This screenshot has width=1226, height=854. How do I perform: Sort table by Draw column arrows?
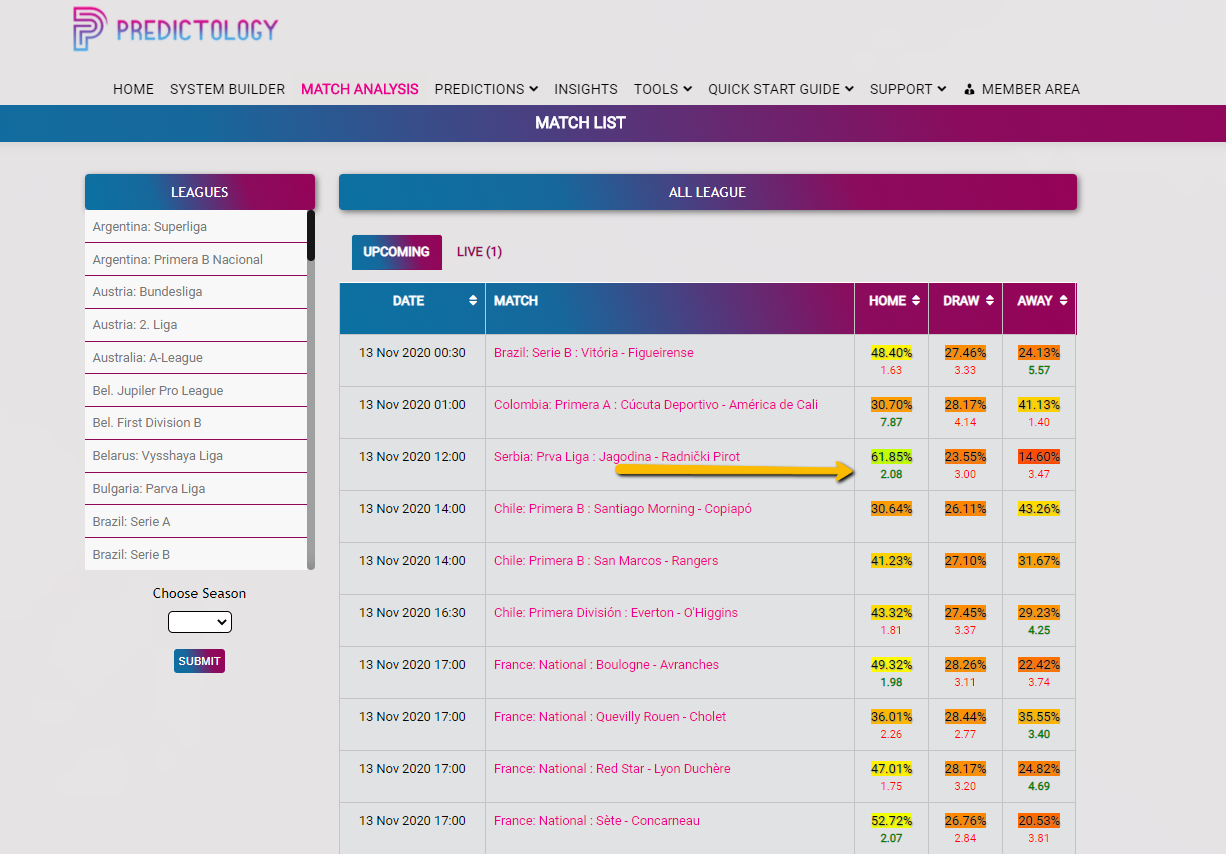990,300
